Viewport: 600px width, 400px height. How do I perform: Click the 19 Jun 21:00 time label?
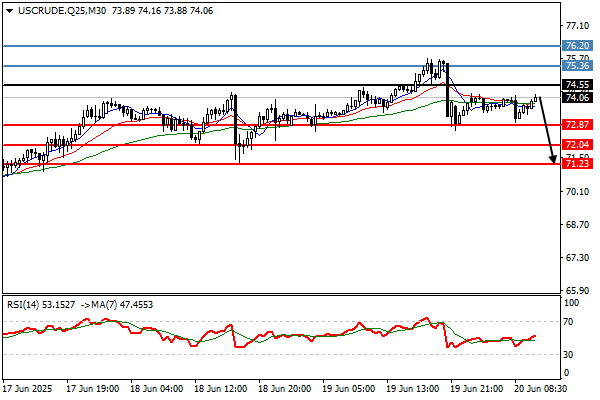(x=476, y=389)
